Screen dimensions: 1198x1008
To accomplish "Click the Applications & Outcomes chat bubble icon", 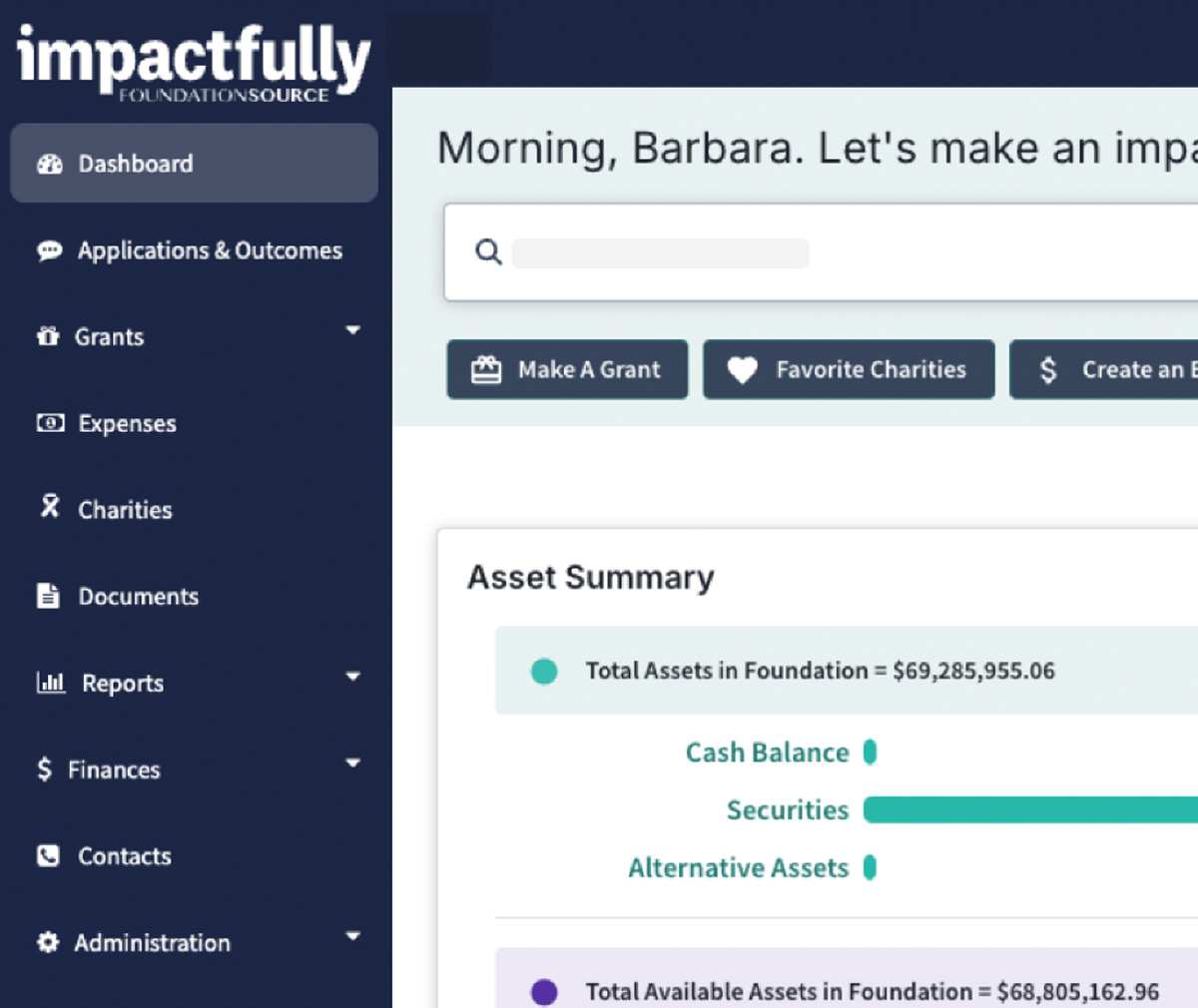I will (x=49, y=251).
